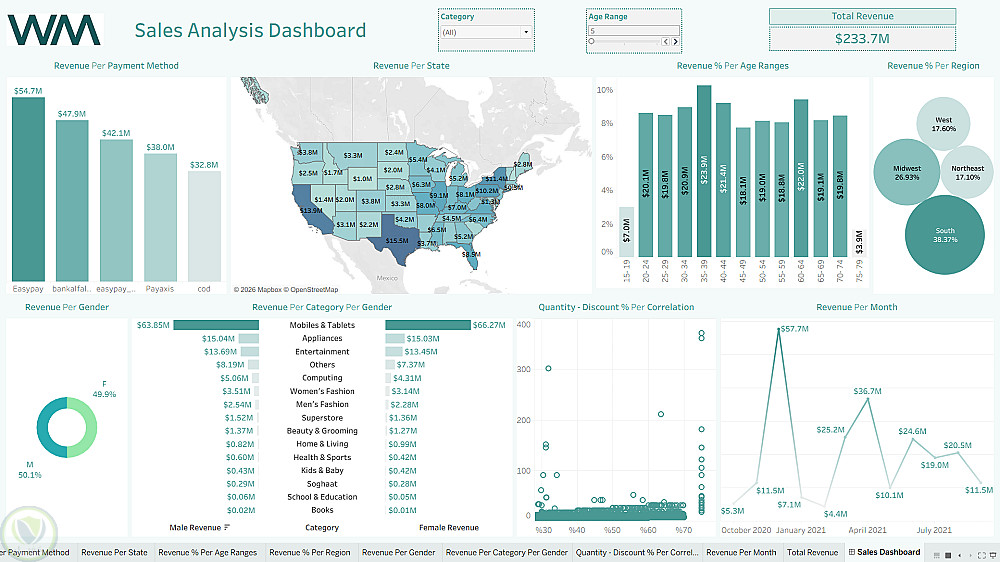1000x562 pixels.
Task: Select Florida on the map ($8.5M)
Action: point(469,253)
